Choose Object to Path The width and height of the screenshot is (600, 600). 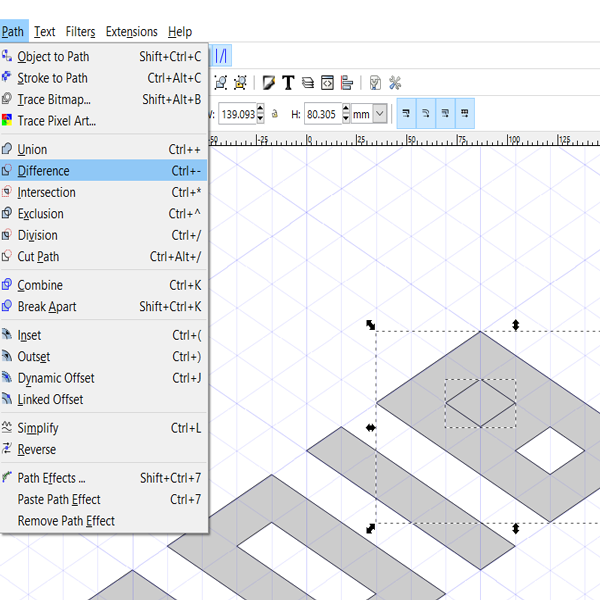click(103, 57)
